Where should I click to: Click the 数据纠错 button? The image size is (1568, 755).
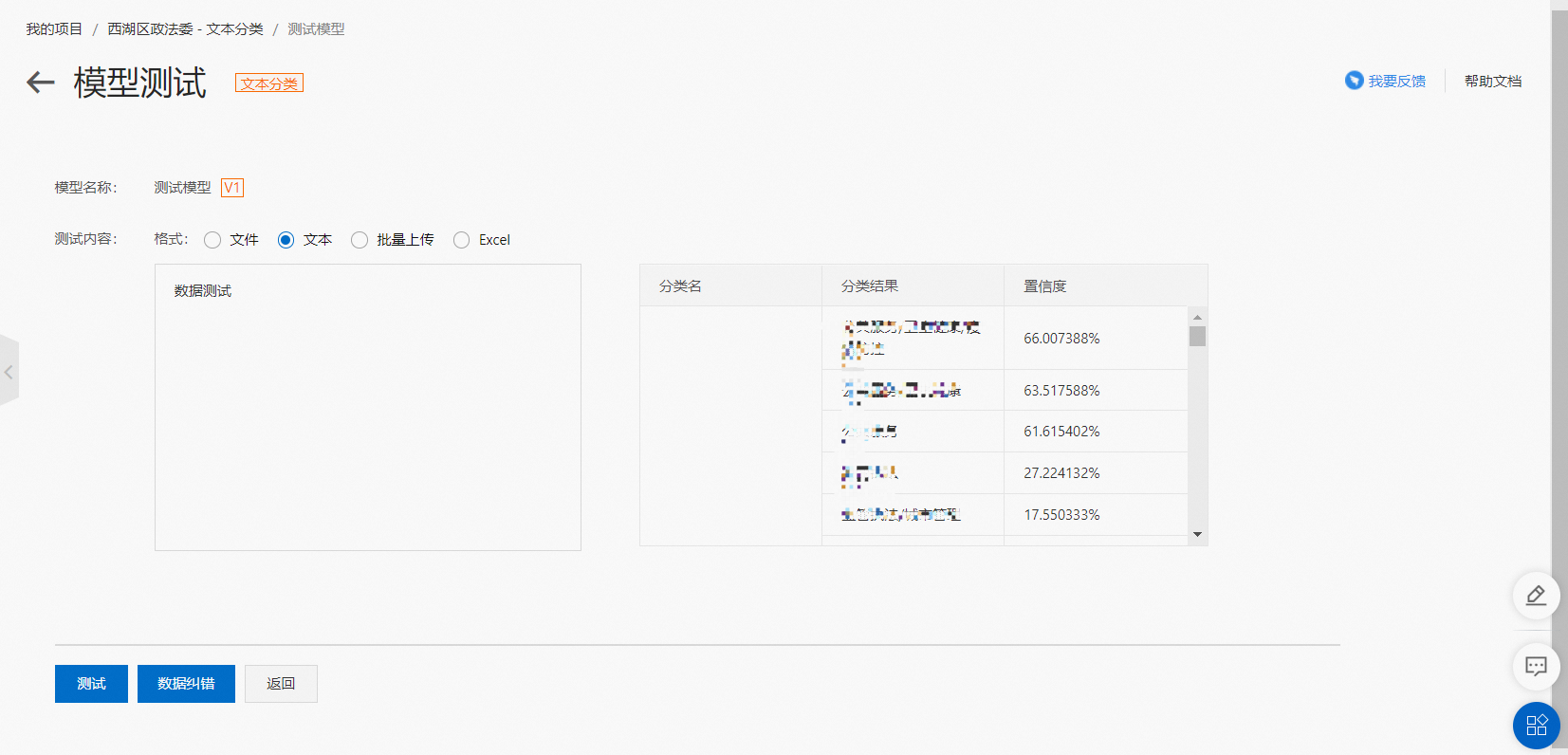(x=186, y=684)
